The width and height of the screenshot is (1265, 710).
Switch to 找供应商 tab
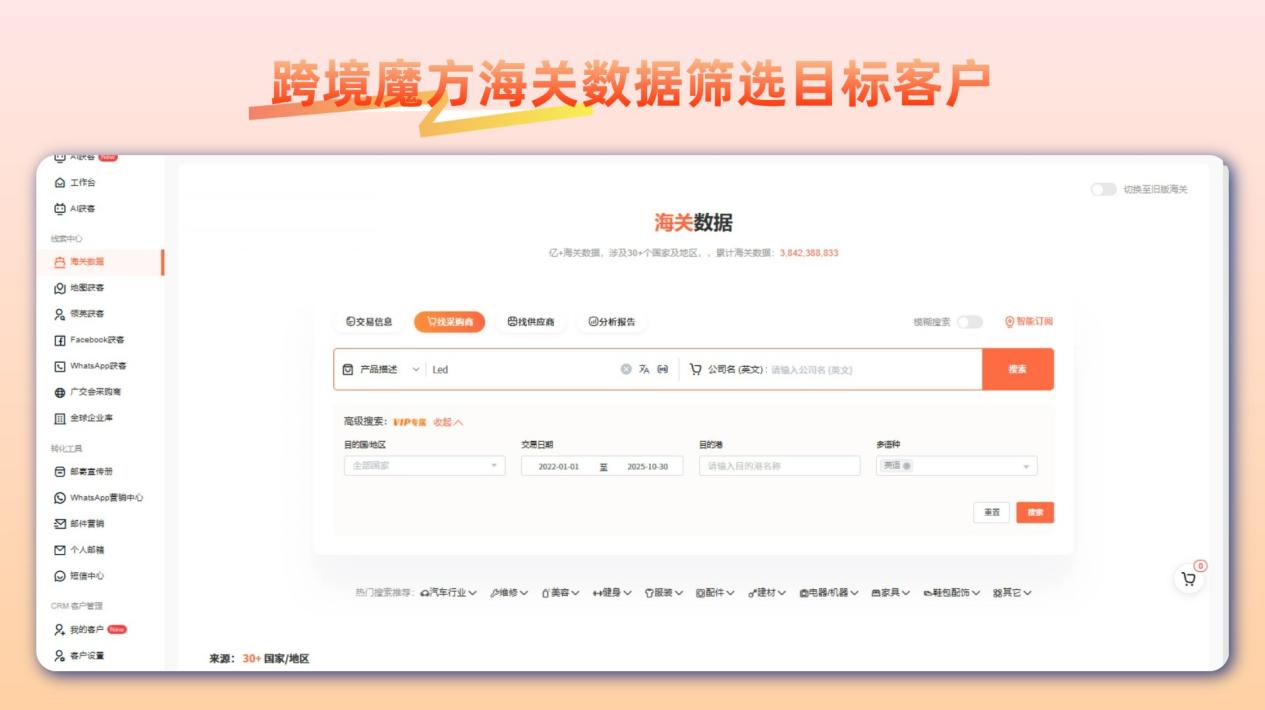tap(532, 322)
